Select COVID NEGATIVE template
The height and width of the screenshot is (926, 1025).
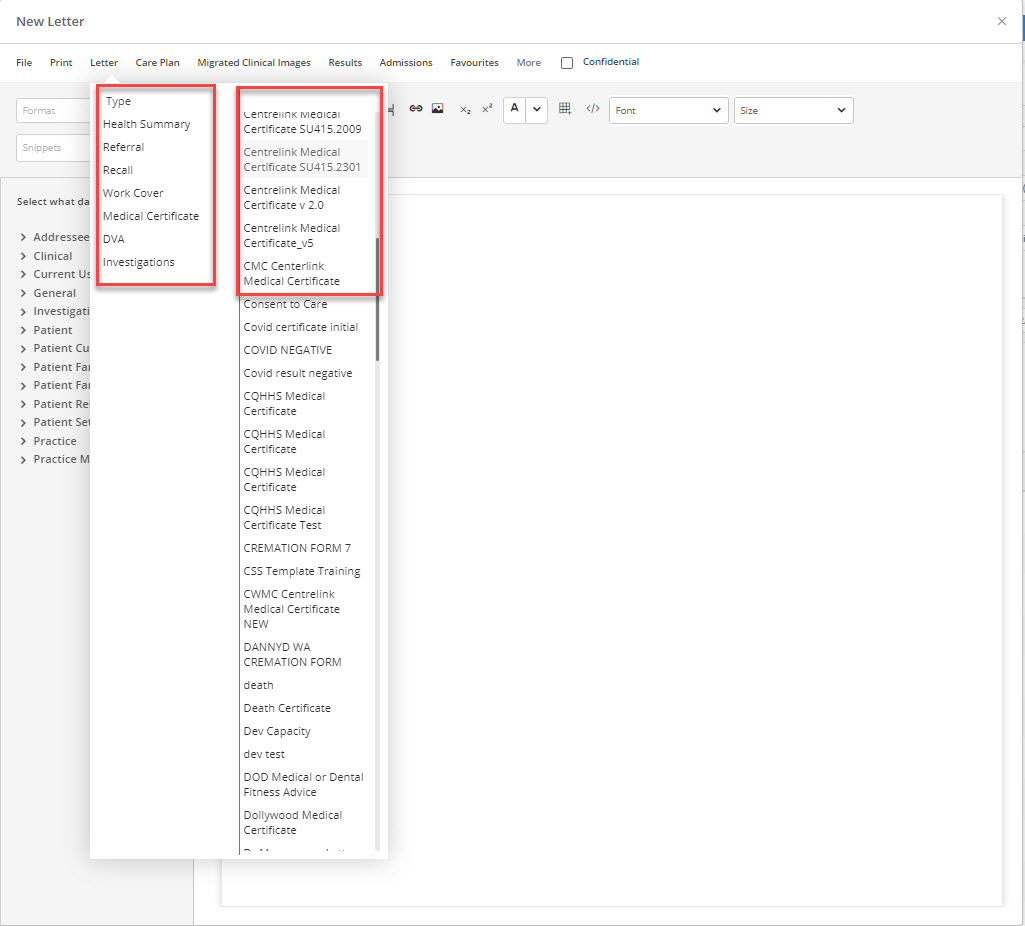(x=288, y=350)
